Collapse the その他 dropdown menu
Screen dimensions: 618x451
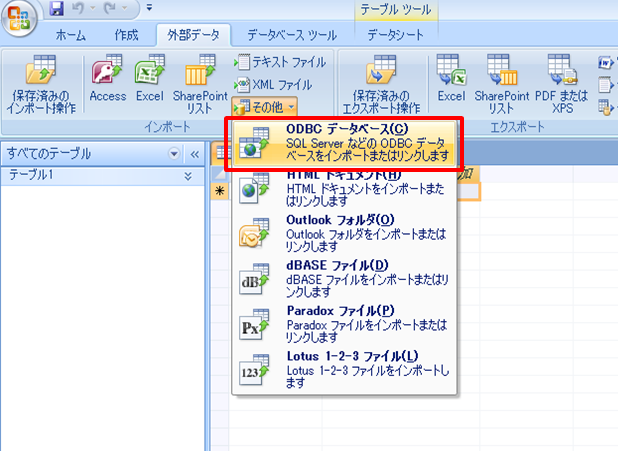tap(264, 105)
